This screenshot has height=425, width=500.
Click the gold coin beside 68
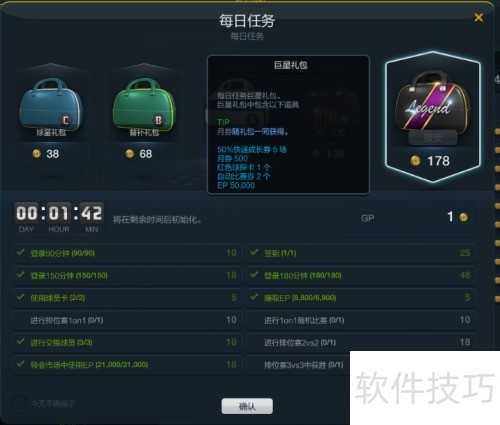pyautogui.click(x=130, y=154)
